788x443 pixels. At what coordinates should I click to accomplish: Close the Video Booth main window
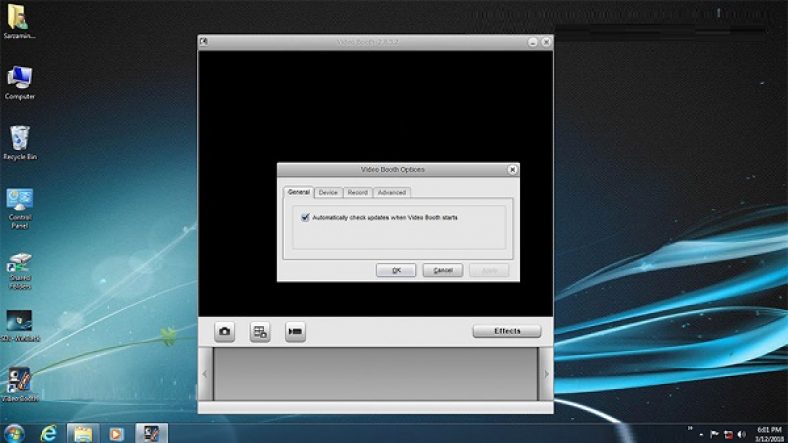pos(546,42)
